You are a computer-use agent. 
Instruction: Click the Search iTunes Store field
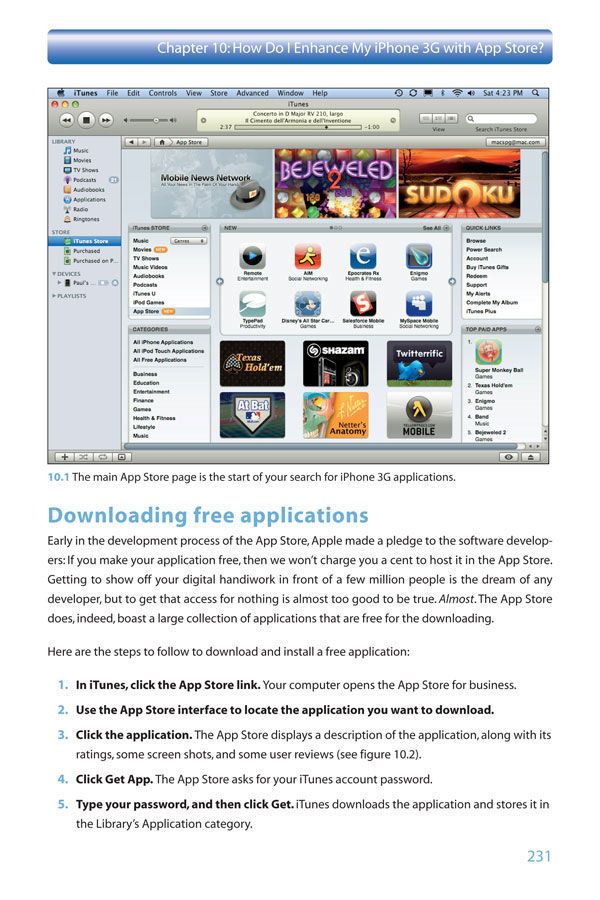click(x=501, y=119)
